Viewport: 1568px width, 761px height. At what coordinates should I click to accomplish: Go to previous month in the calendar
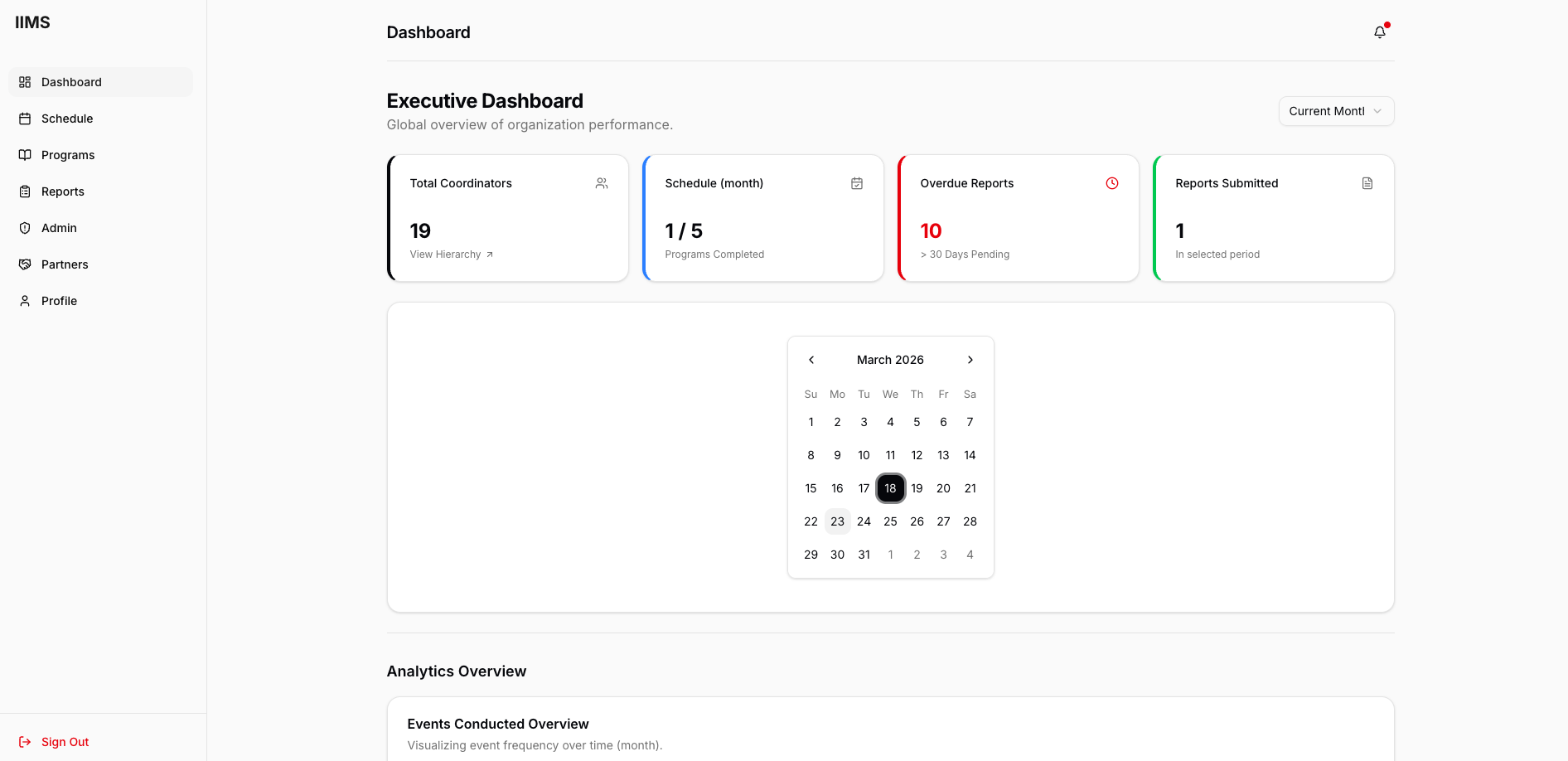coord(811,359)
